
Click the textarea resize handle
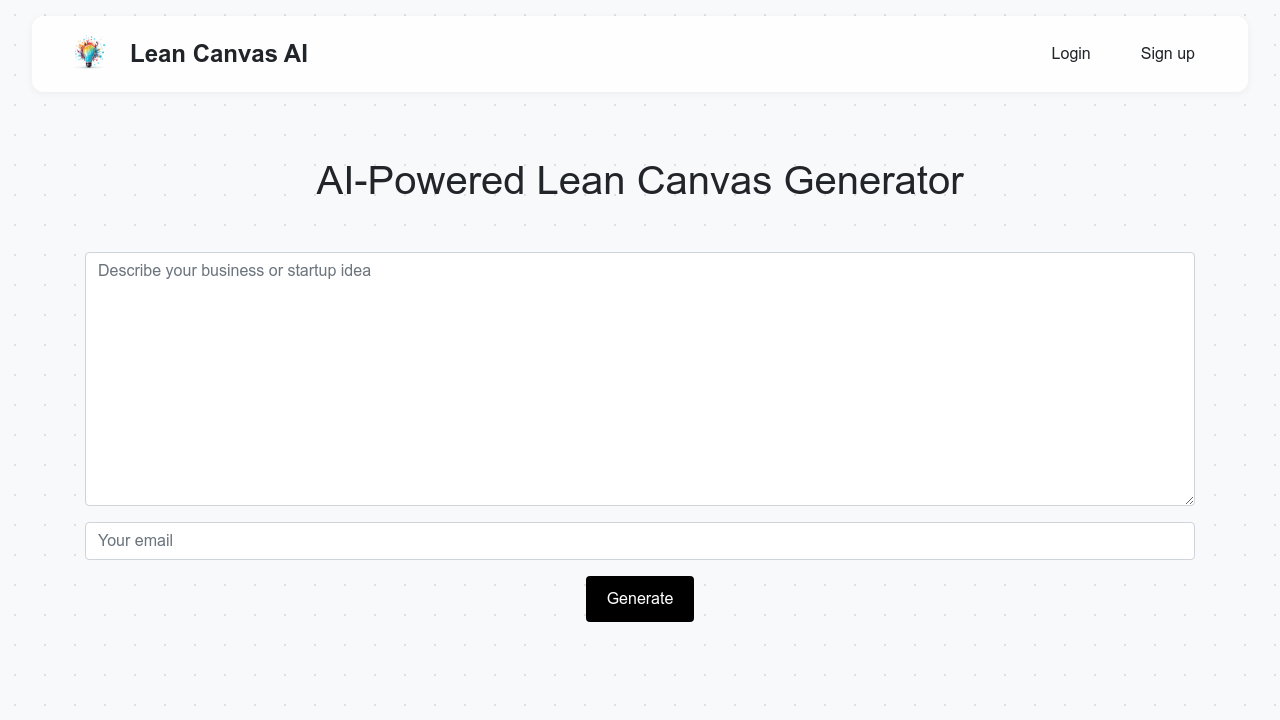(x=1189, y=499)
